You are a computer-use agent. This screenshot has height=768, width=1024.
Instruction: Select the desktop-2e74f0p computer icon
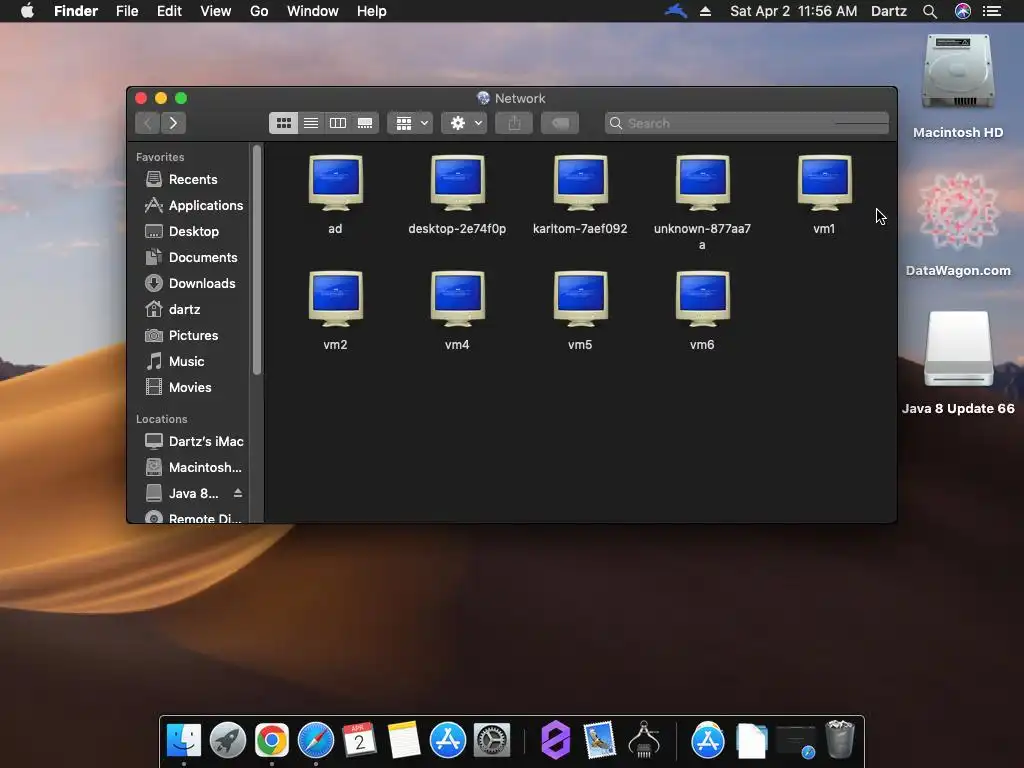click(x=457, y=185)
